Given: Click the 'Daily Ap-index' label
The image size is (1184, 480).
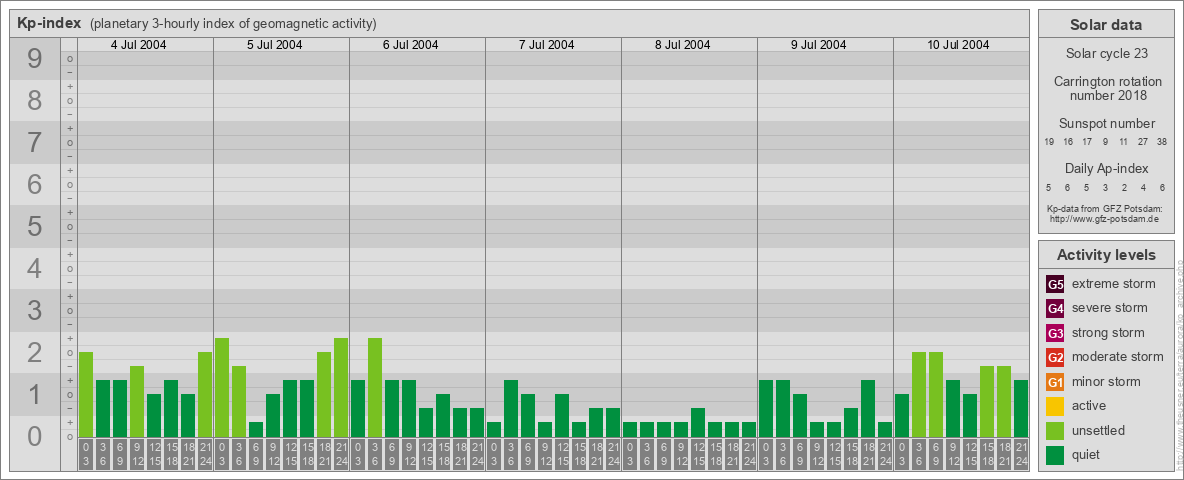Looking at the screenshot, I should tap(1107, 168).
